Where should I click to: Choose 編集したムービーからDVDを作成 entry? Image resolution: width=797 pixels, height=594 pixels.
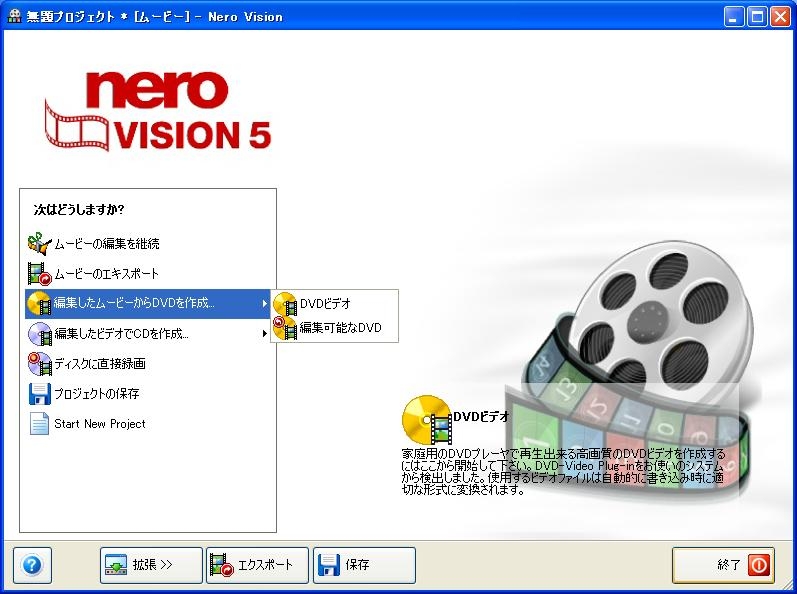[147, 304]
